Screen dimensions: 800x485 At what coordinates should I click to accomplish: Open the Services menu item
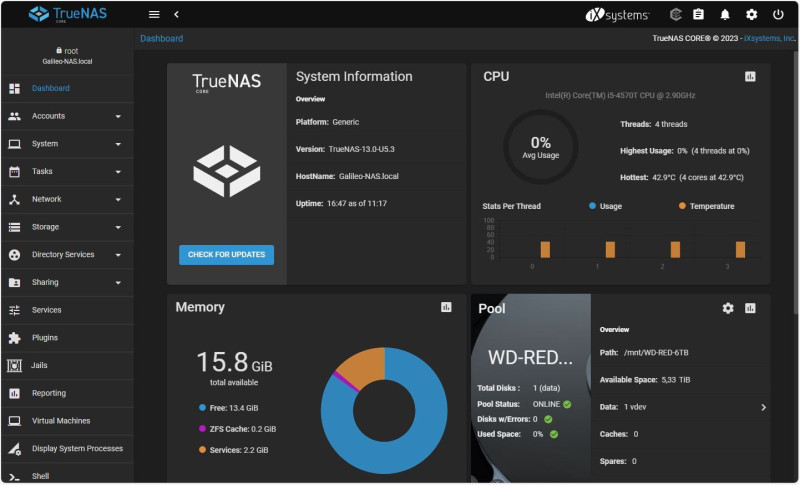(x=67, y=310)
